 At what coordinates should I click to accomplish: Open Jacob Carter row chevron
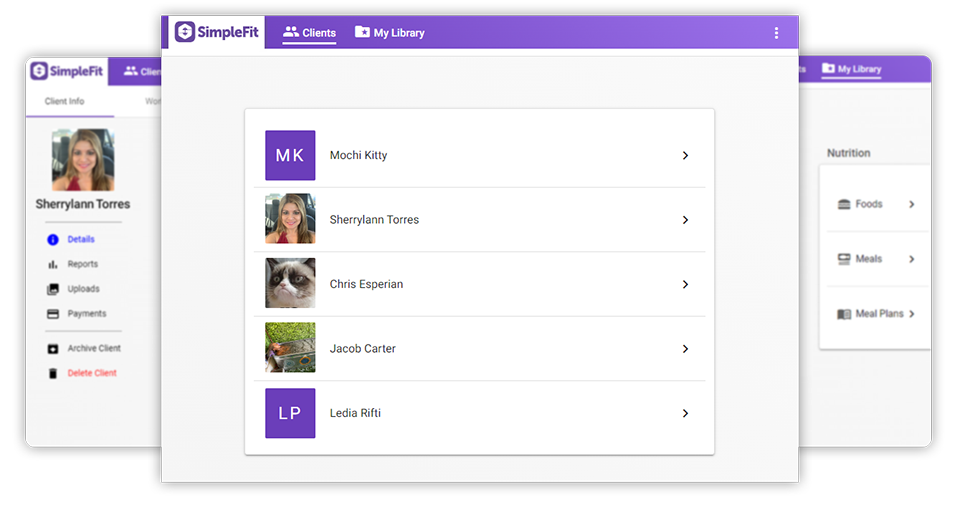pyautogui.click(x=685, y=349)
